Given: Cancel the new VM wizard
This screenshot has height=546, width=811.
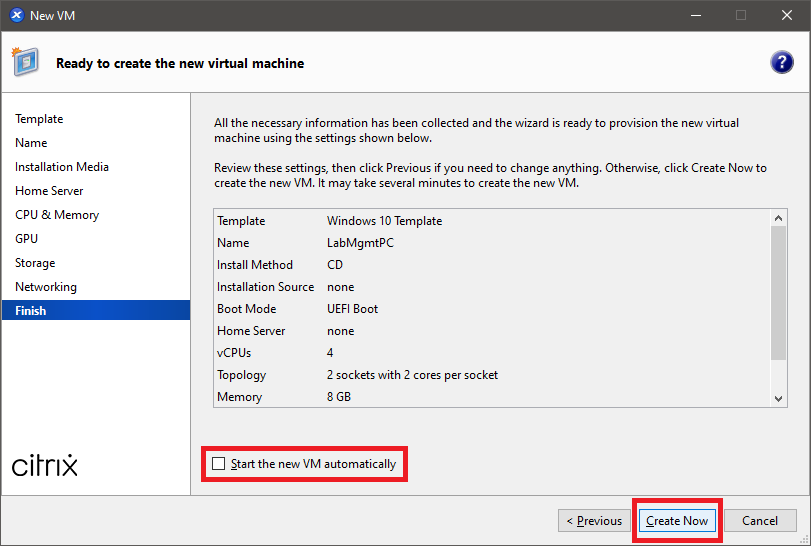Looking at the screenshot, I should [x=760, y=521].
